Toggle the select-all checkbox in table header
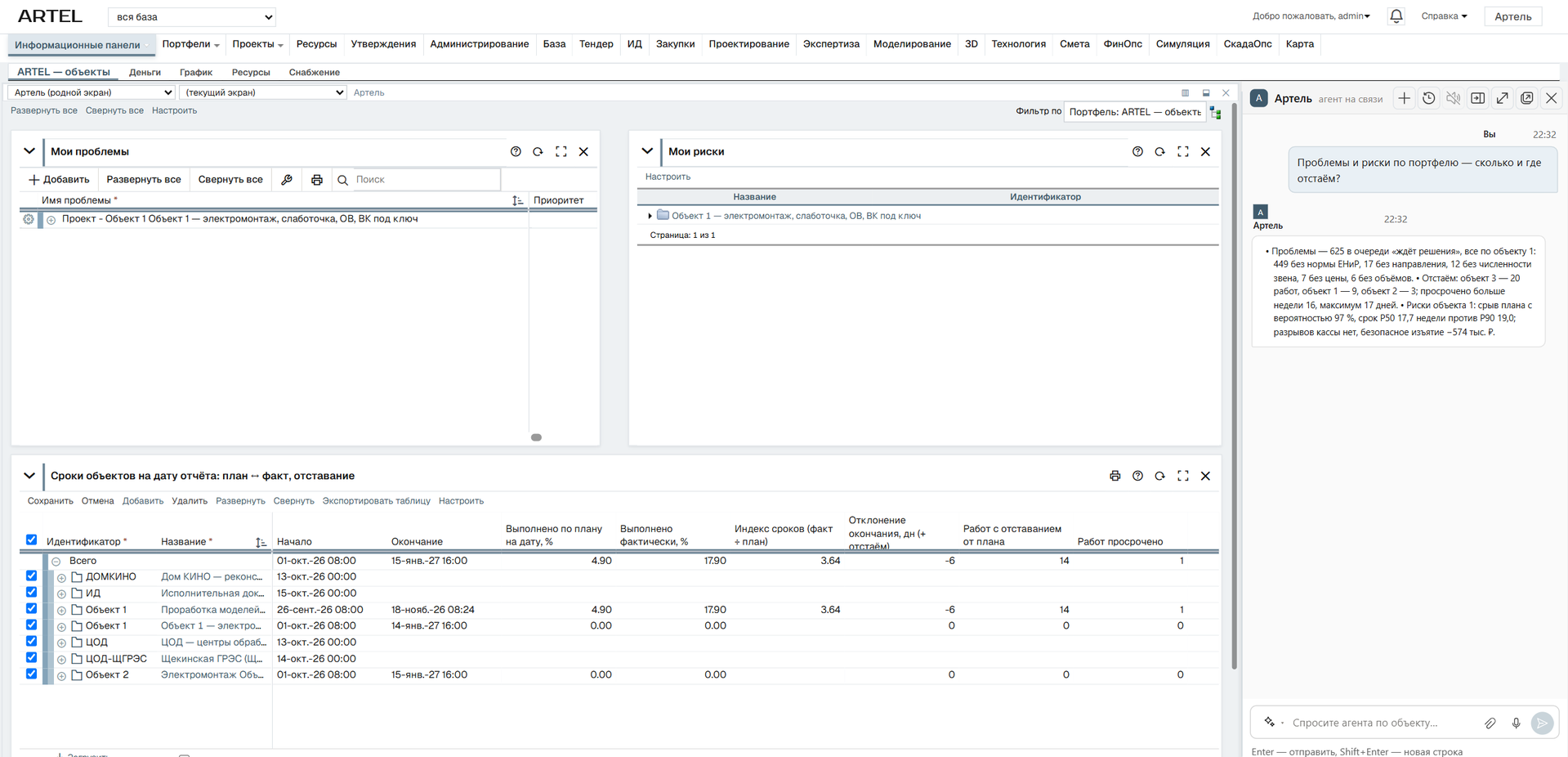This screenshot has width=1568, height=757. 31,540
